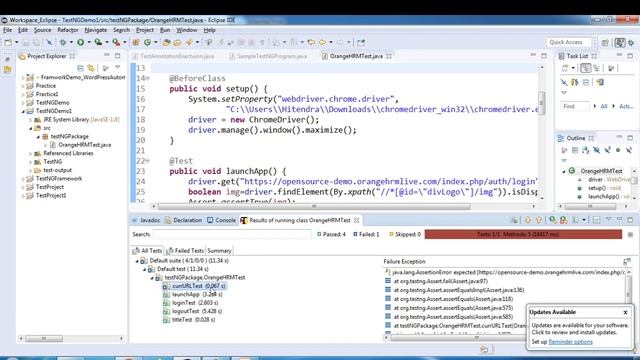Click Focus on Workweek icon in Task List
The height and width of the screenshot is (360, 640).
[611, 68]
